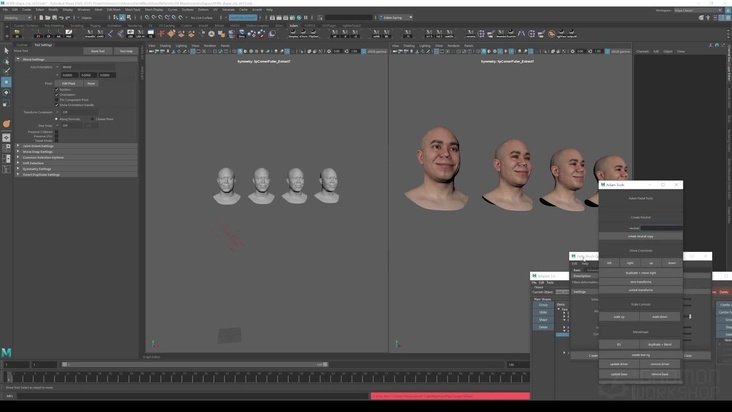Click the zero transforms button

coord(640,282)
